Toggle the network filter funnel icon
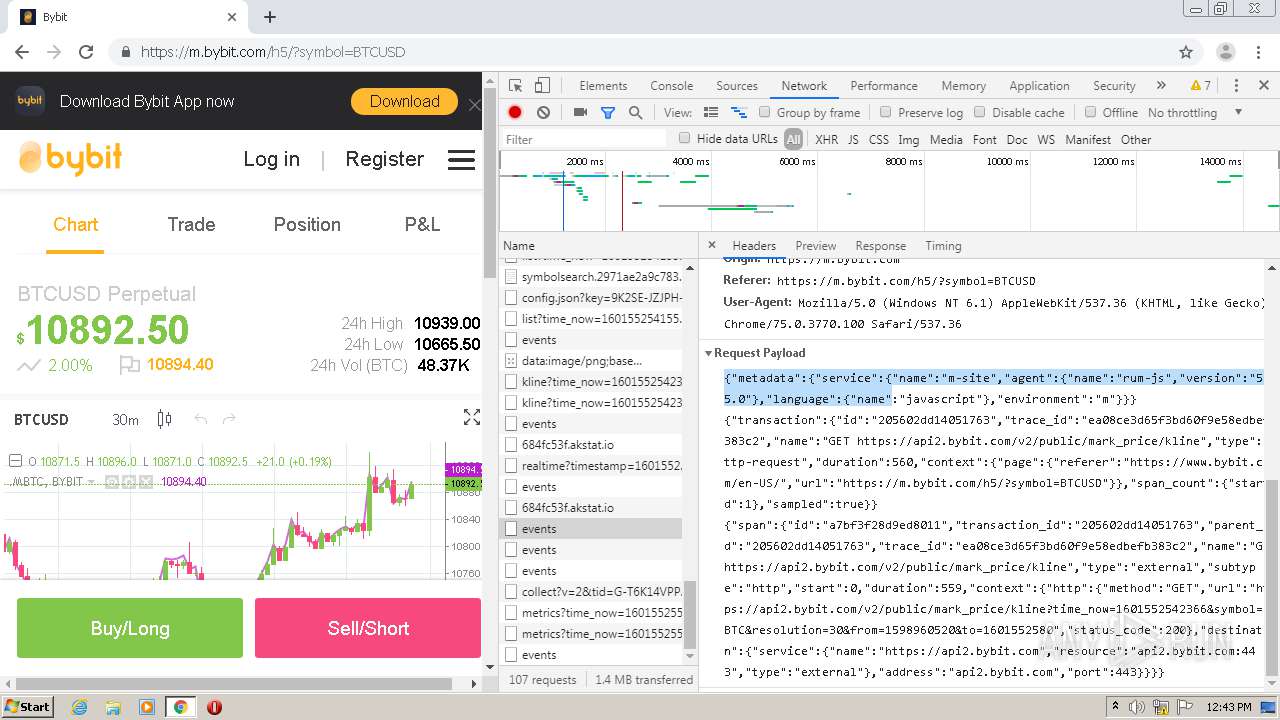The image size is (1280, 720). pos(607,113)
